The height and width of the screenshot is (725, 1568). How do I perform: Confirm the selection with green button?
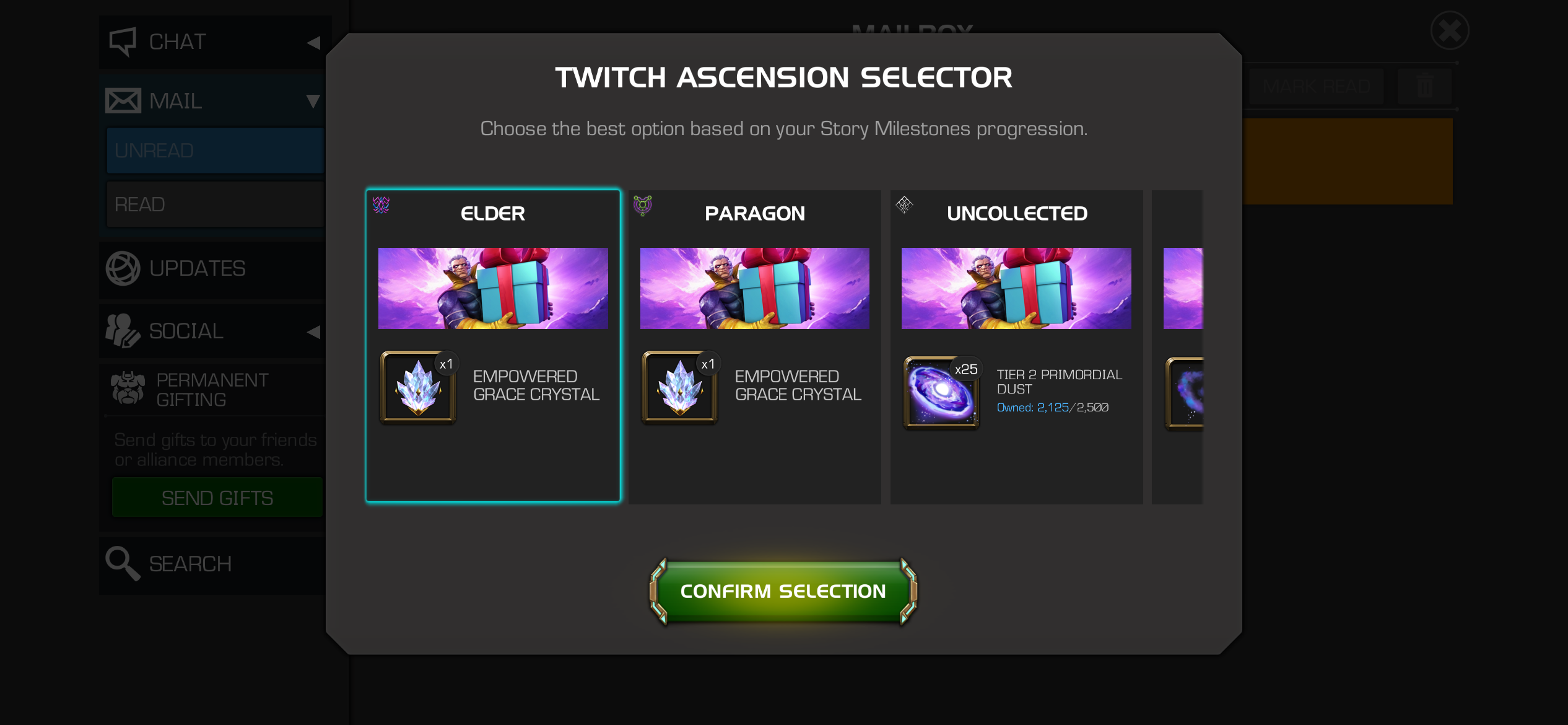783,591
